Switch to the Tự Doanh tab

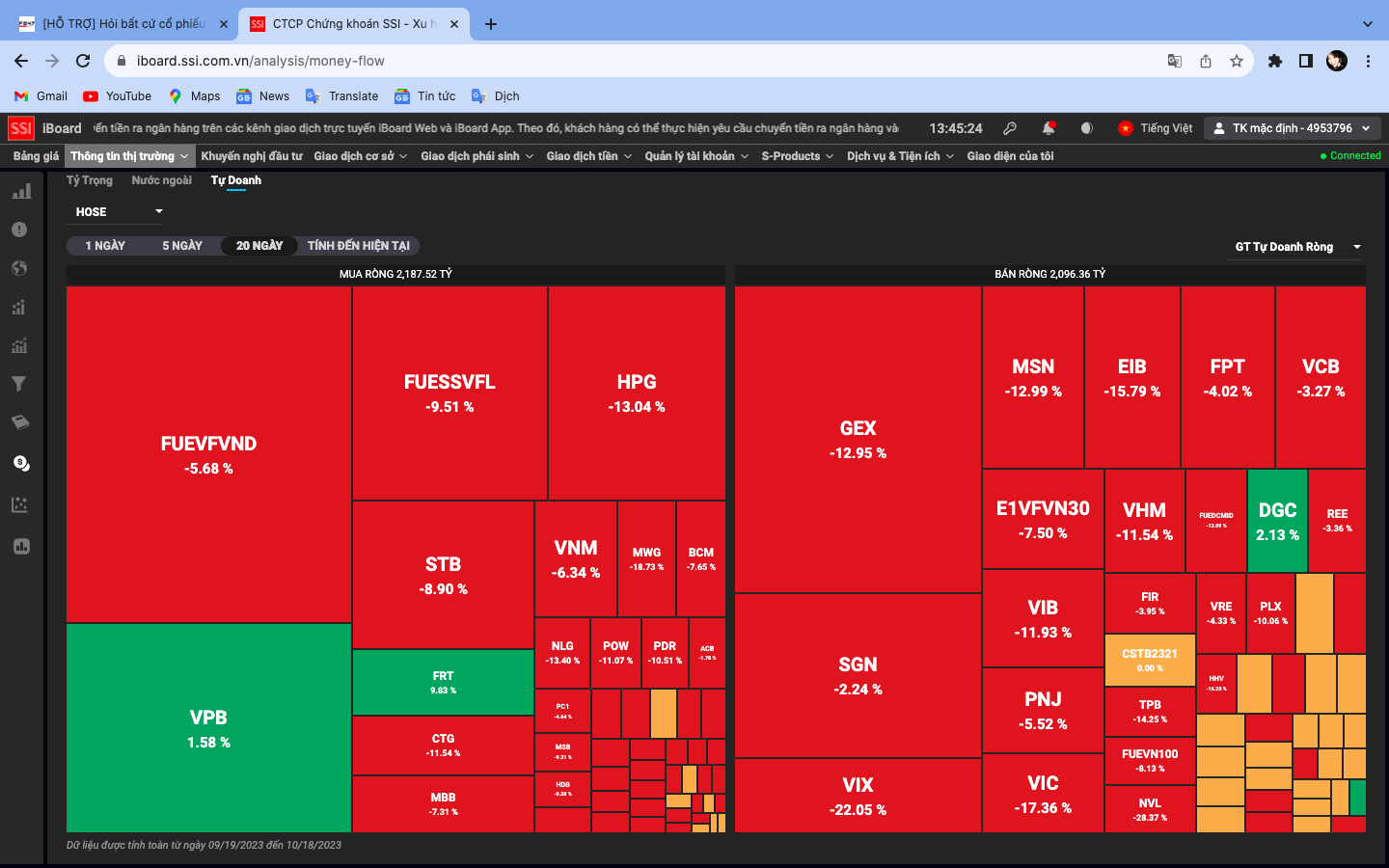click(236, 180)
